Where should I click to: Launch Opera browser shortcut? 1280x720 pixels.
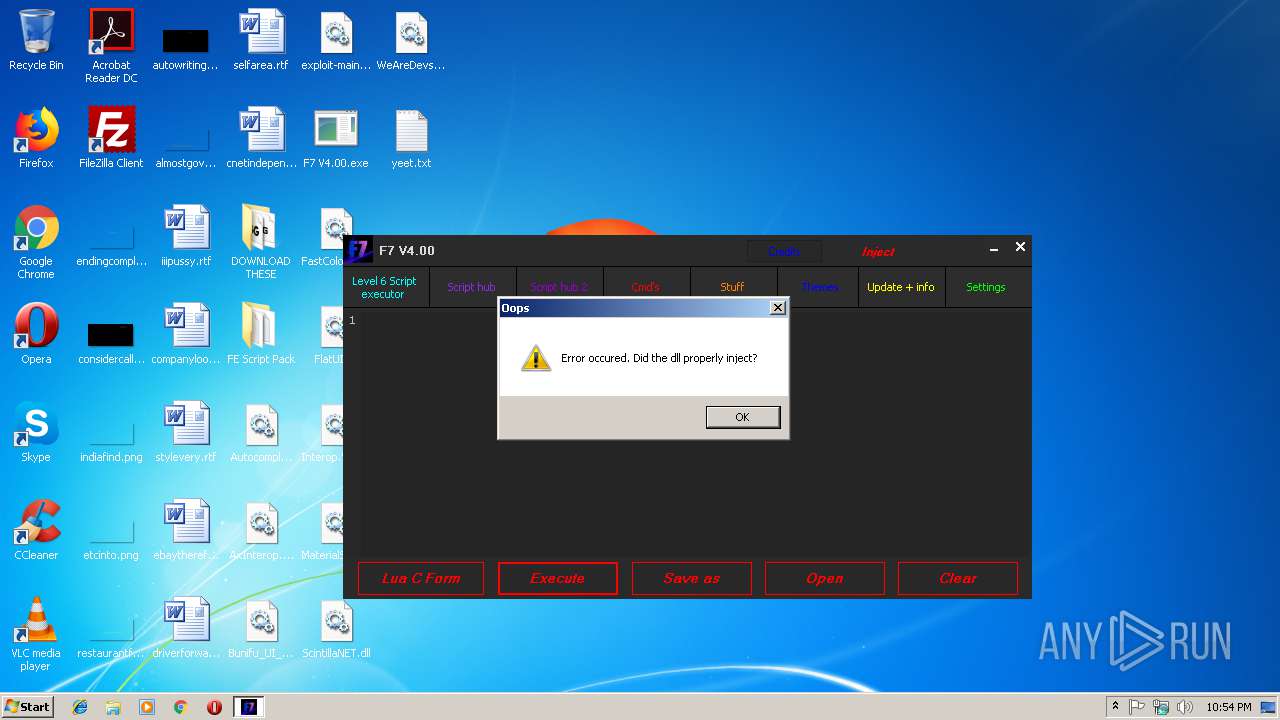36,334
